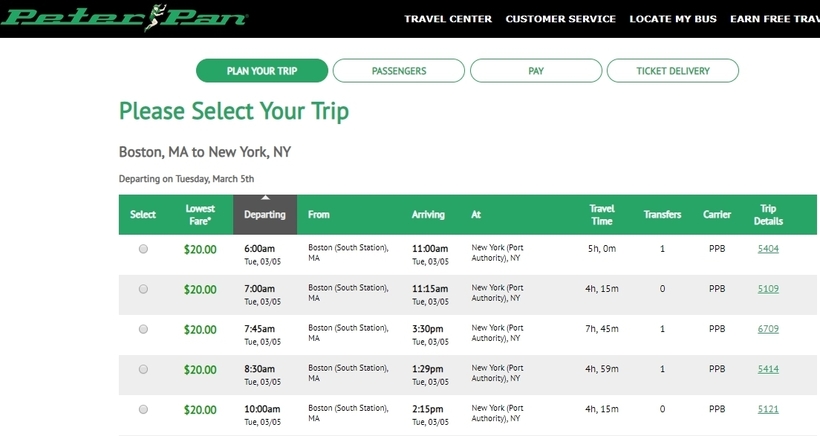View trip details for 5404

[768, 249]
